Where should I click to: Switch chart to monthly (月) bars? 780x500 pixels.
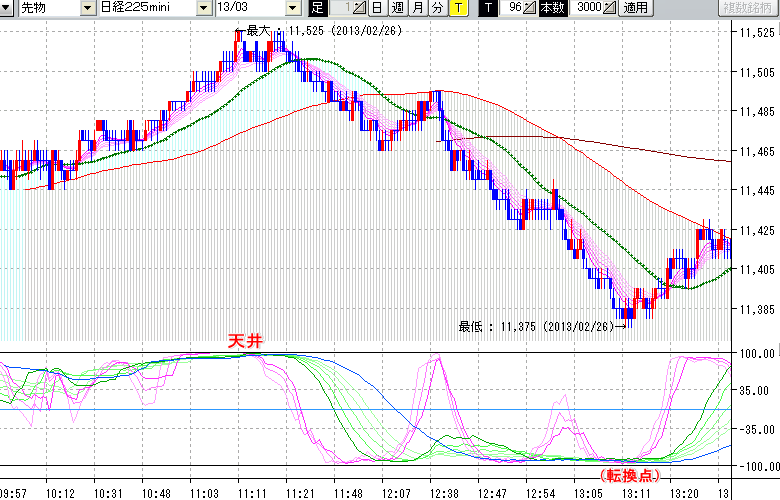(417, 9)
